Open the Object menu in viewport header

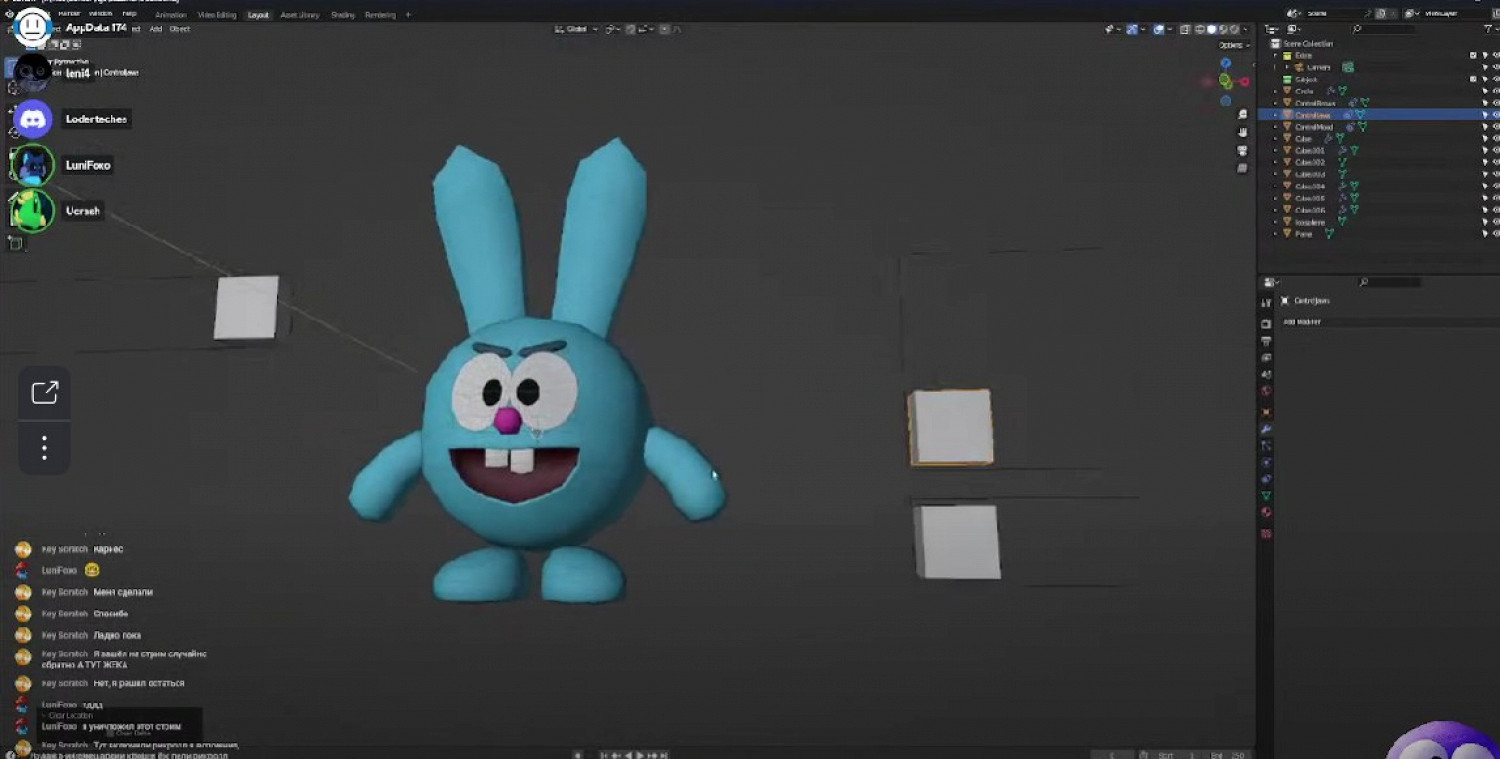(179, 29)
